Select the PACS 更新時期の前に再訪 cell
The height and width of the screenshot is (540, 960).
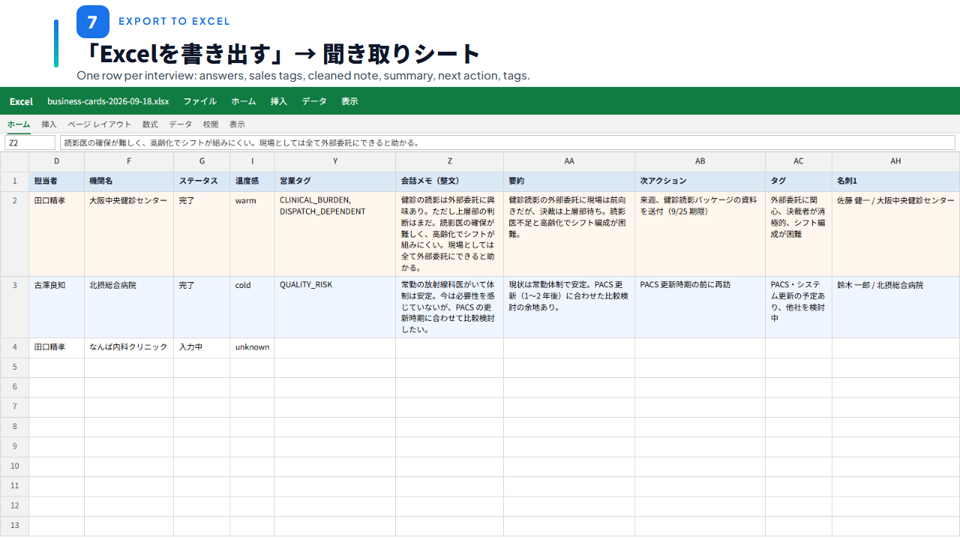(x=700, y=307)
